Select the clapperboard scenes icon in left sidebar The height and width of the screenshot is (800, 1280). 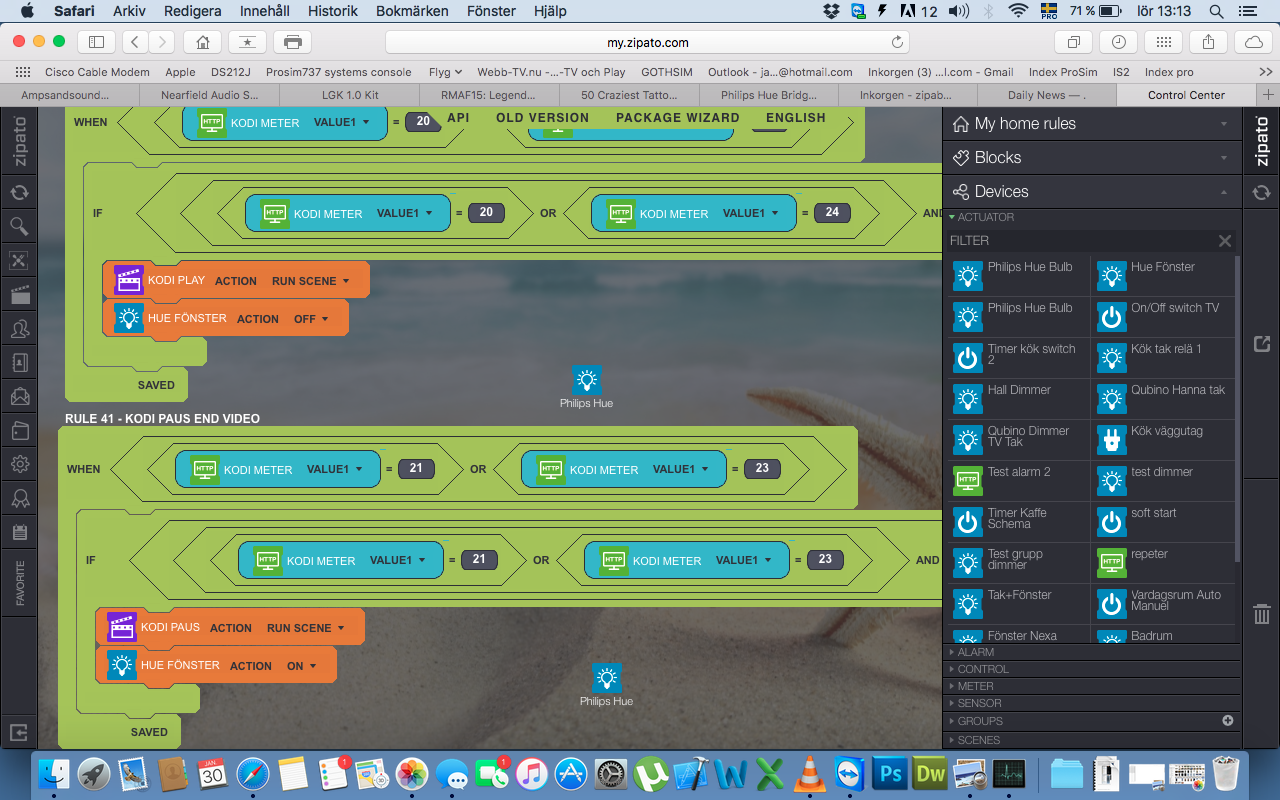coord(18,294)
